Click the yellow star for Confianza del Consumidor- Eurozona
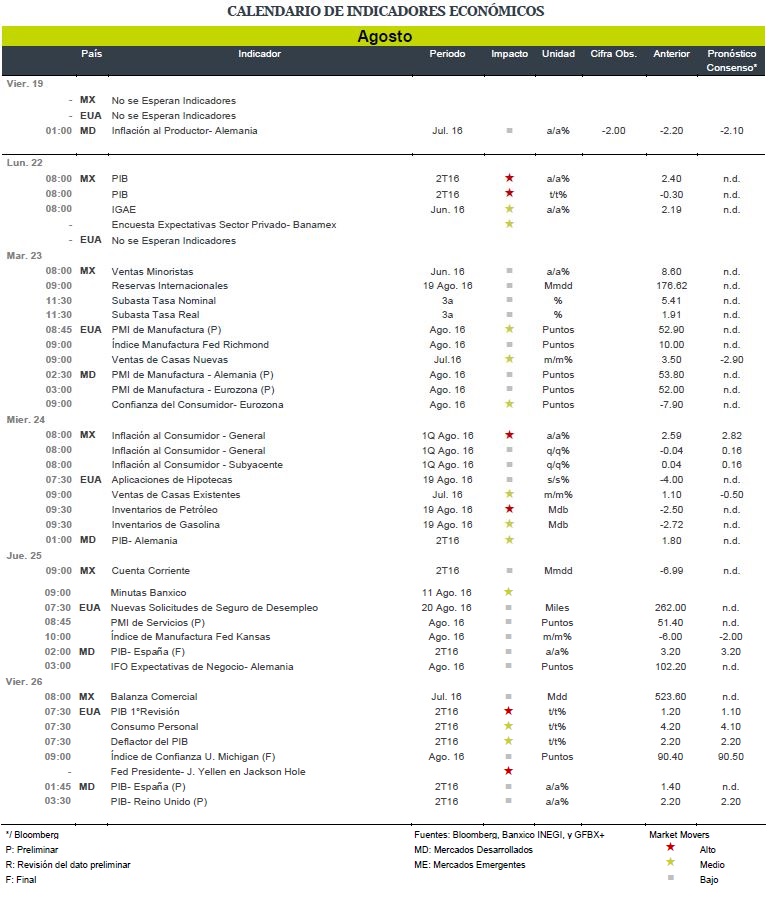This screenshot has height=906, width=778. pyautogui.click(x=509, y=404)
